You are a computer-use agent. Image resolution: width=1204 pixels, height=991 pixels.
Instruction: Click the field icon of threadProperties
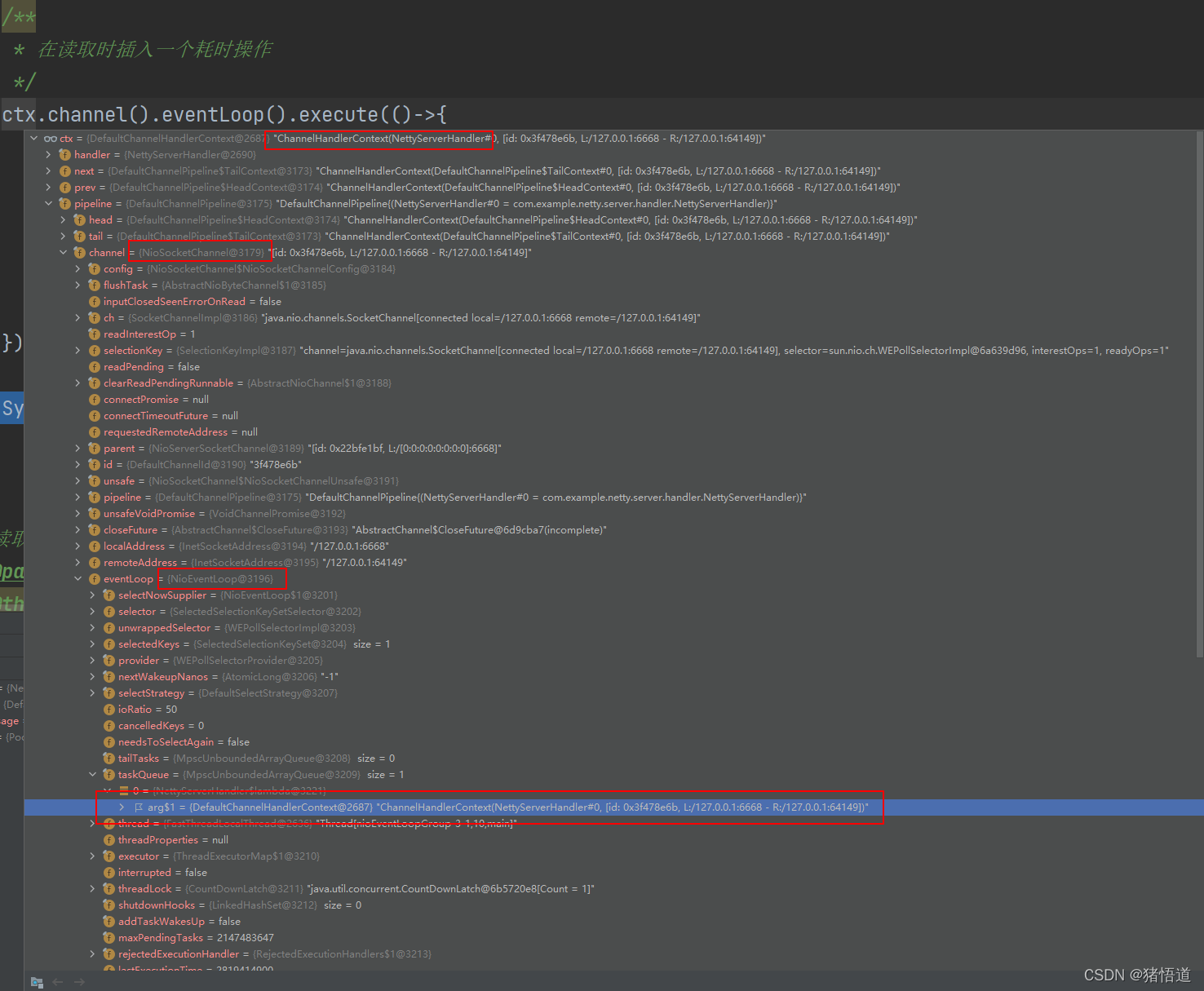click(109, 840)
